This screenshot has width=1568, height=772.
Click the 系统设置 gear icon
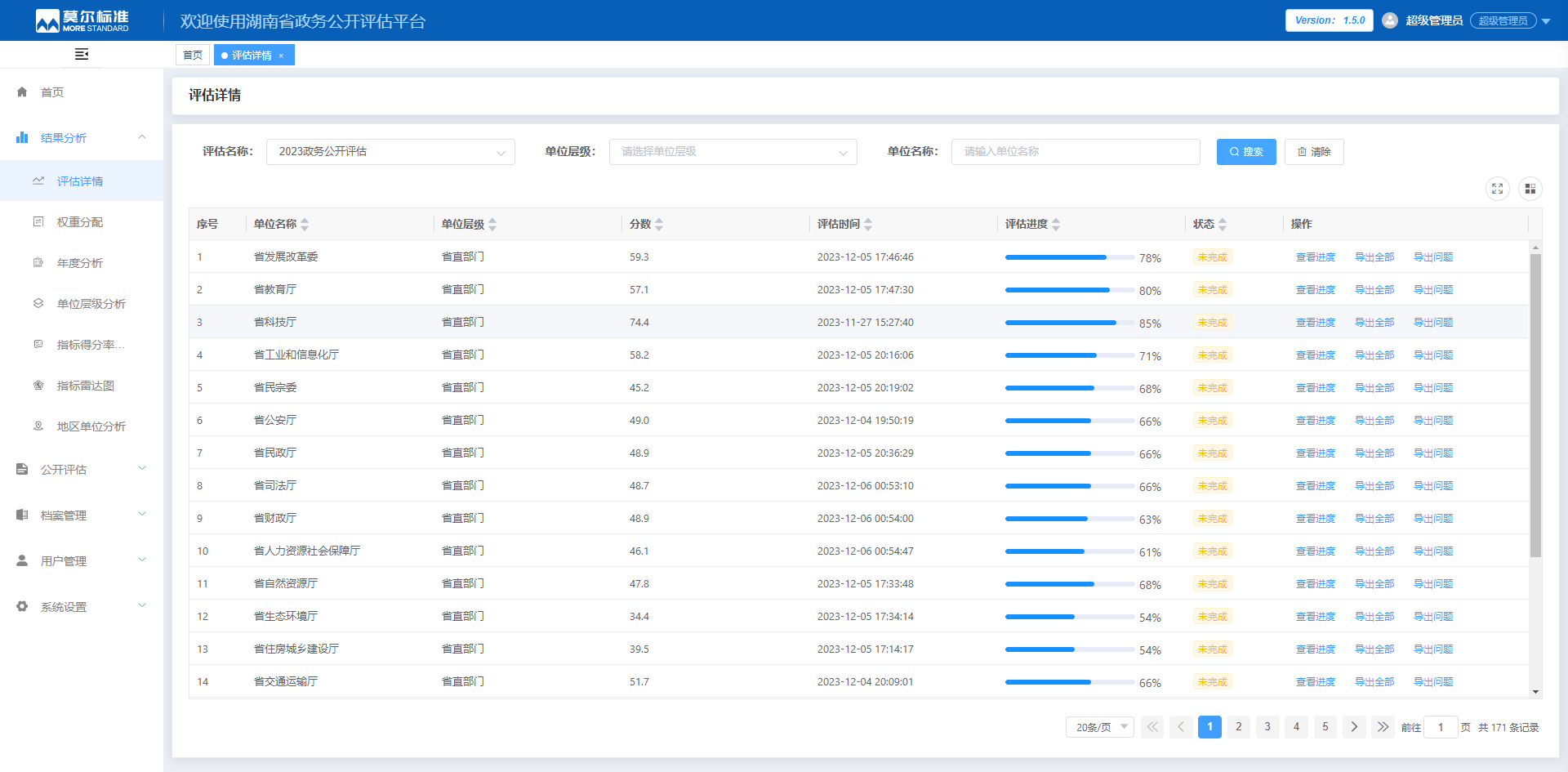tap(22, 607)
